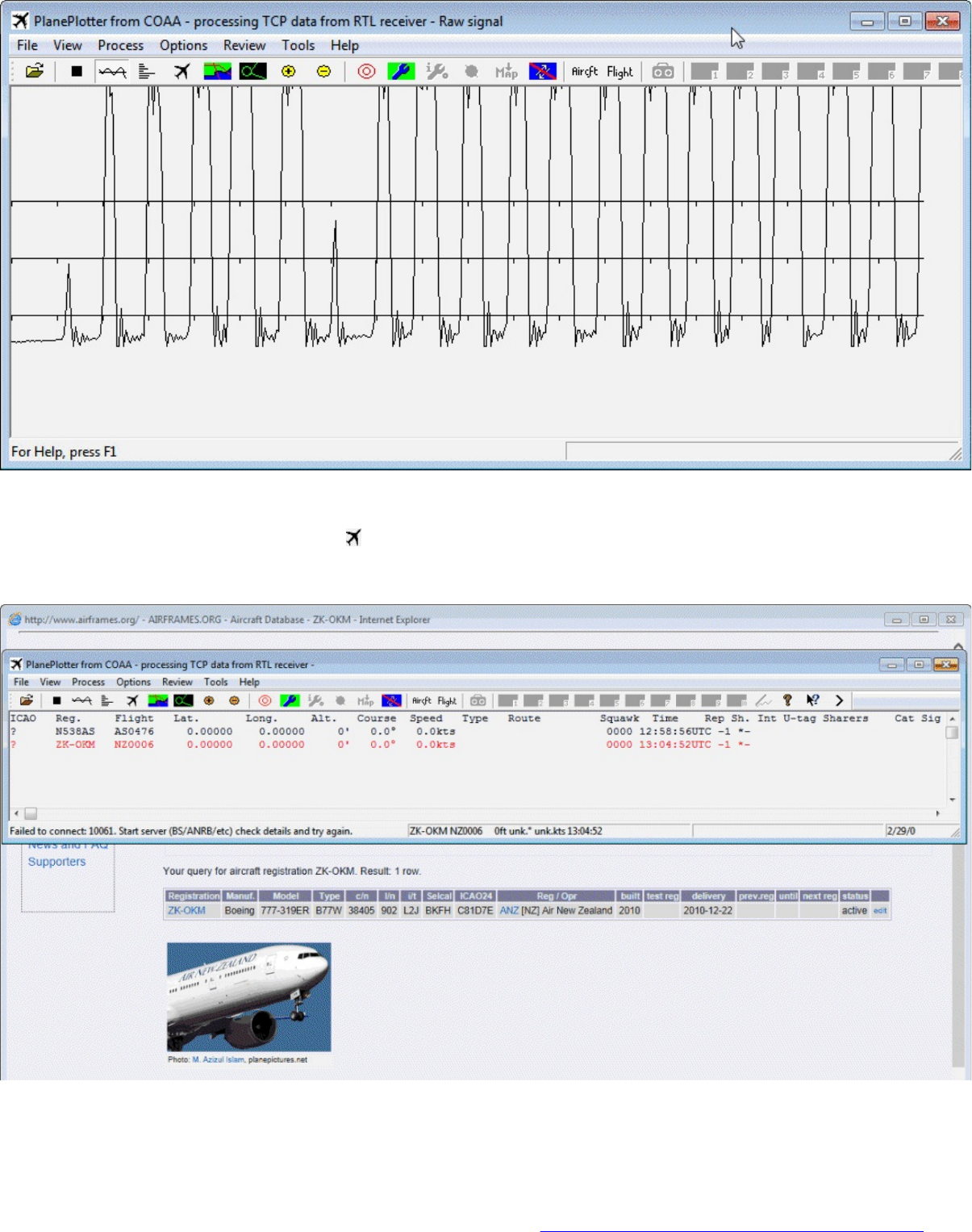
Task: Open Help menu in Raw signal window
Action: pos(344,45)
